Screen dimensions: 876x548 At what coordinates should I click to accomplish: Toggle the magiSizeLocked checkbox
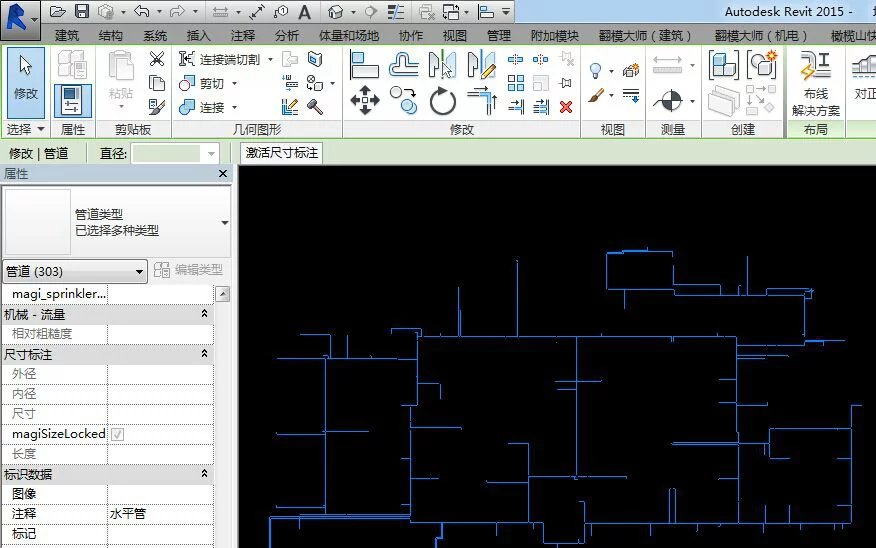click(117, 434)
